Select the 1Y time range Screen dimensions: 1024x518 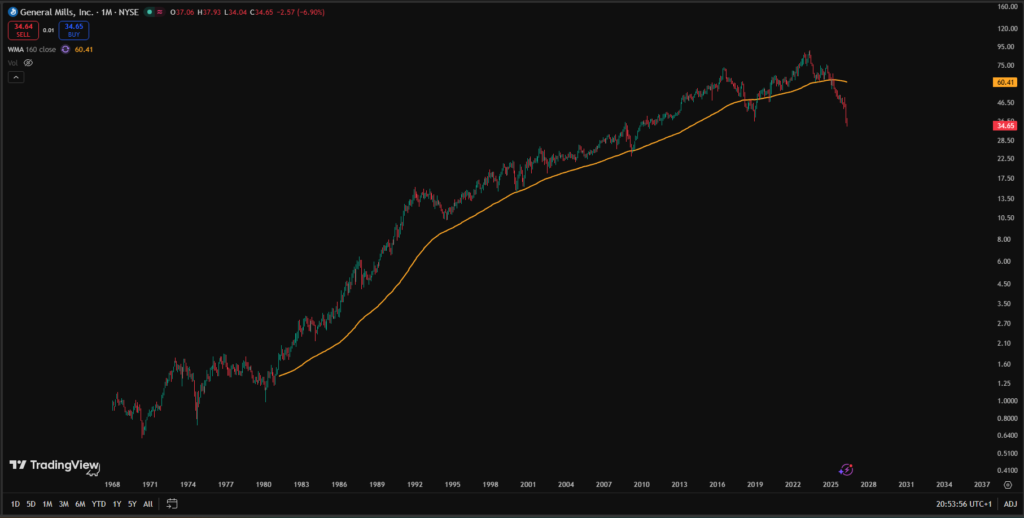click(117, 504)
